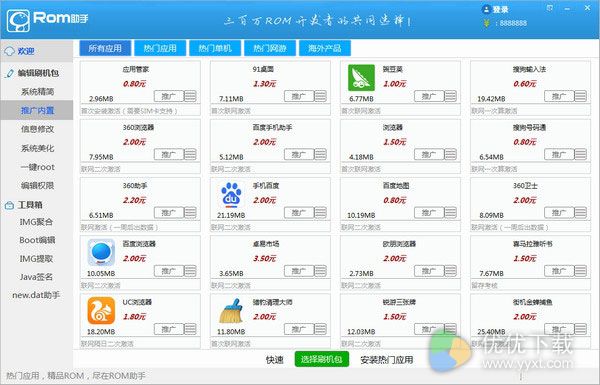Open the list icon on 手机百度 card
Image resolution: width=600 pixels, height=385 pixels.
click(x=320, y=212)
